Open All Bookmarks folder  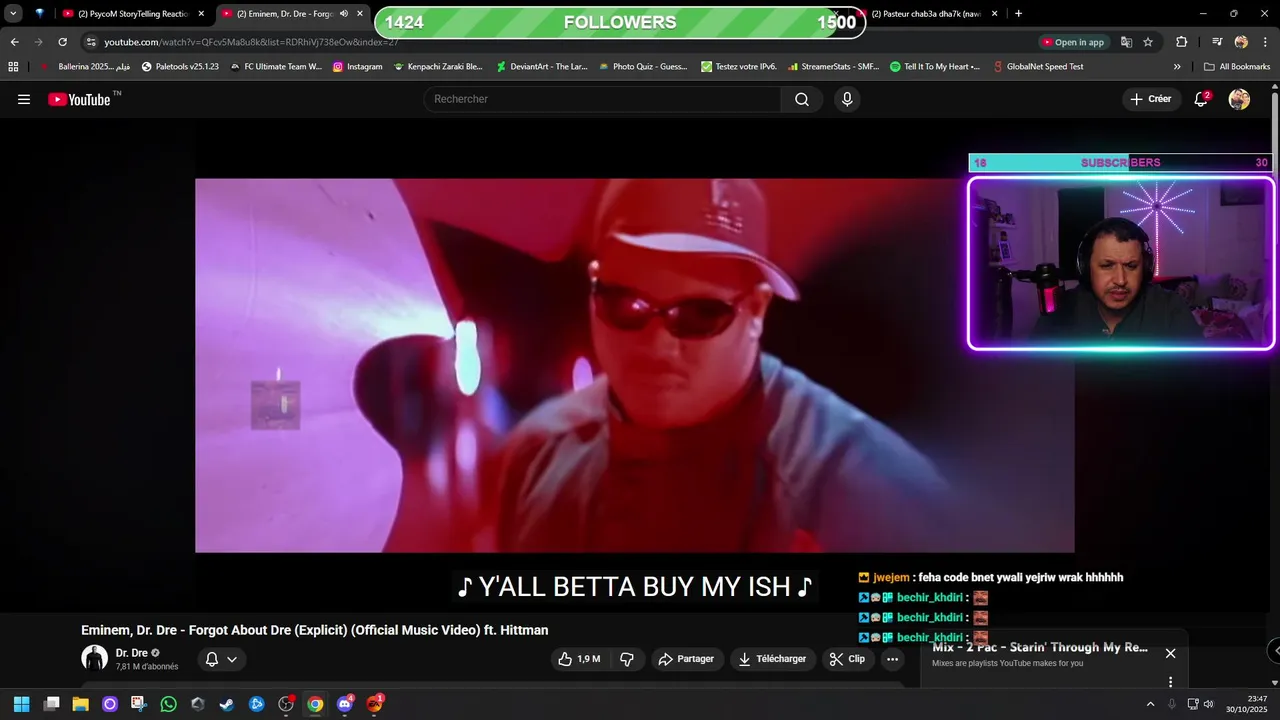pyautogui.click(x=1237, y=67)
